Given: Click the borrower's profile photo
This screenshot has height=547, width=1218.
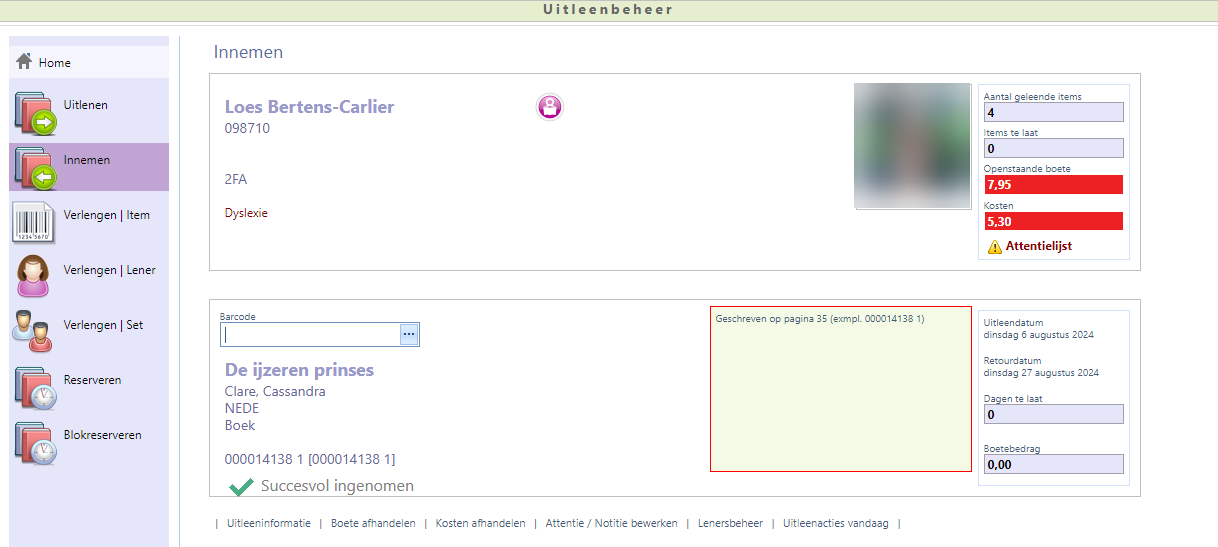Looking at the screenshot, I should 912,146.
